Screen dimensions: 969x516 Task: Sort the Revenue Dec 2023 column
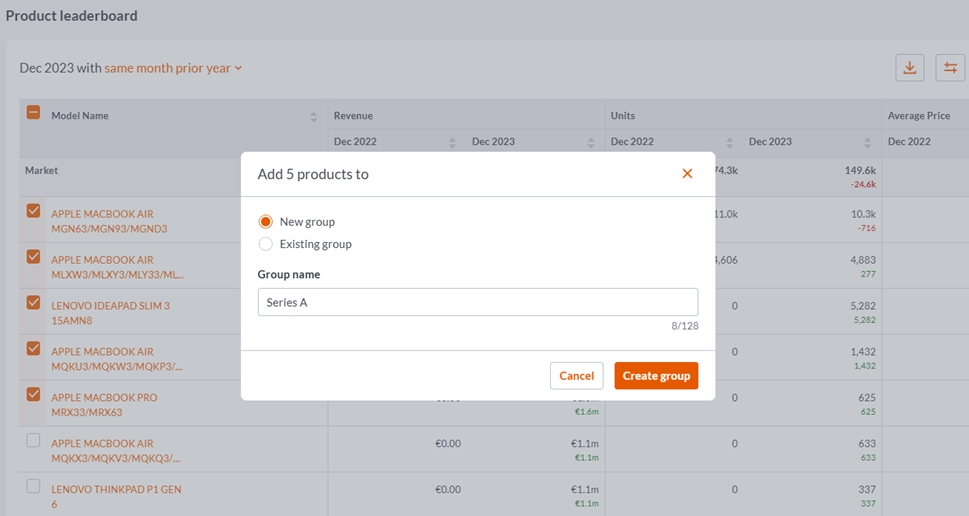pos(591,143)
